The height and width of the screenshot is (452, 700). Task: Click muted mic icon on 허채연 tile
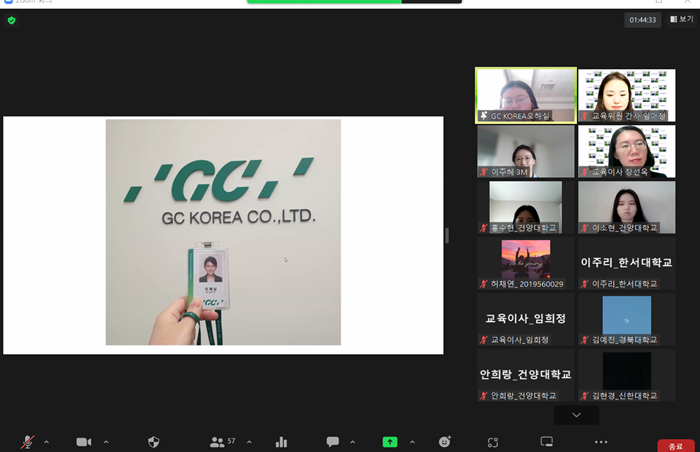tap(484, 284)
